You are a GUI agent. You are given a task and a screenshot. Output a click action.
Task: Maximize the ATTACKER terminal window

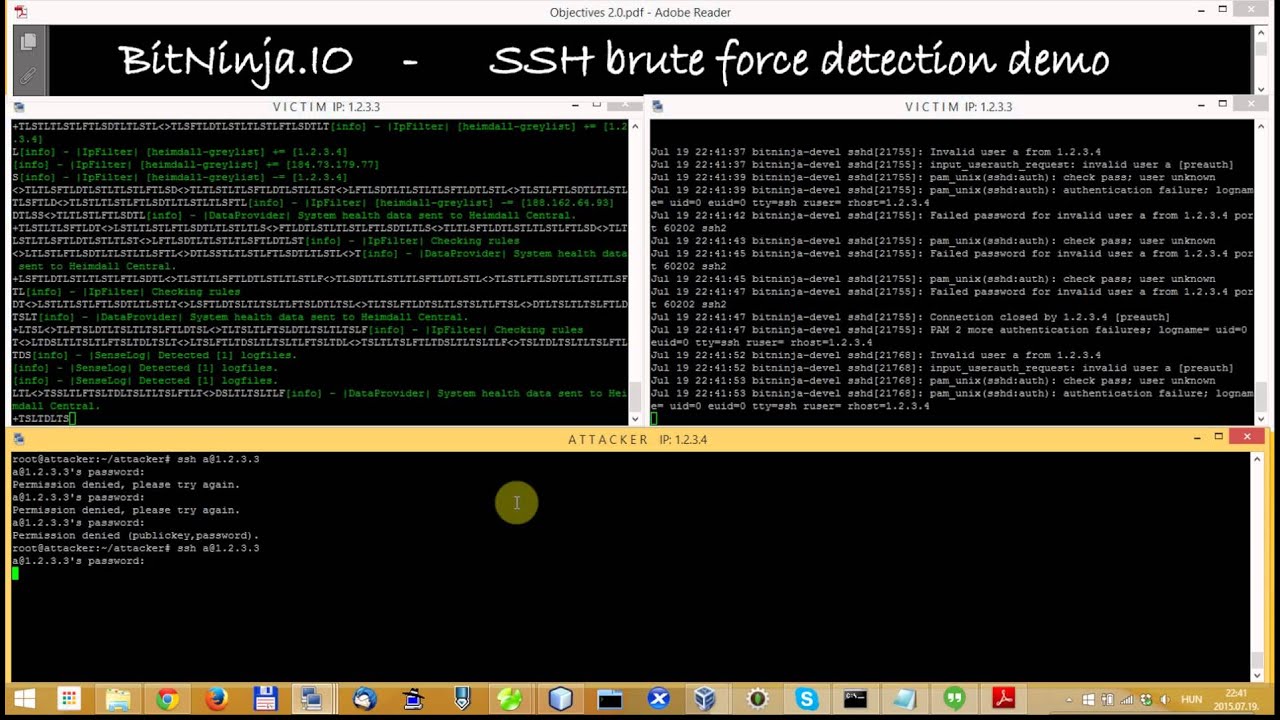click(x=1219, y=437)
